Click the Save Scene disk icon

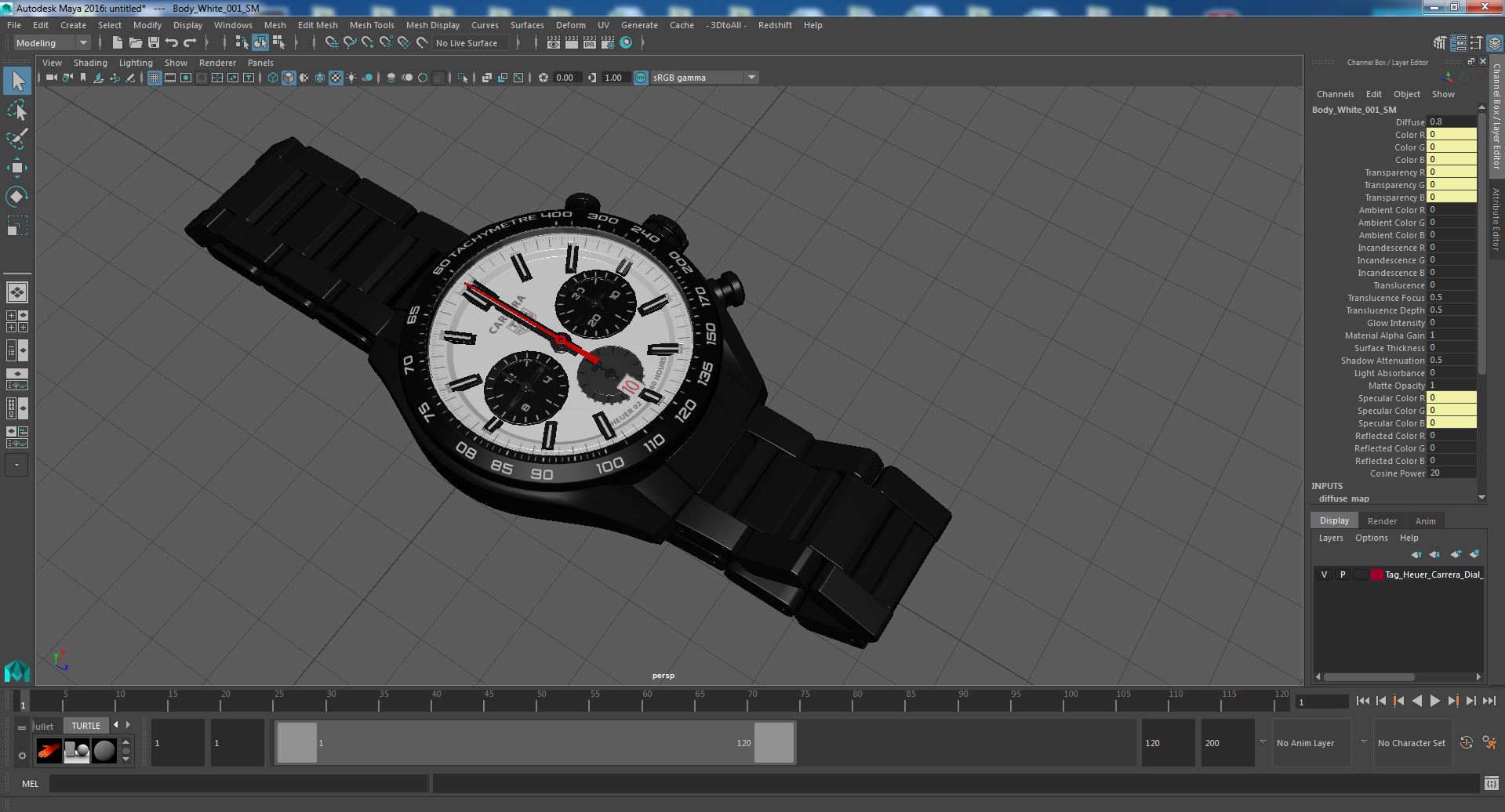pyautogui.click(x=154, y=43)
